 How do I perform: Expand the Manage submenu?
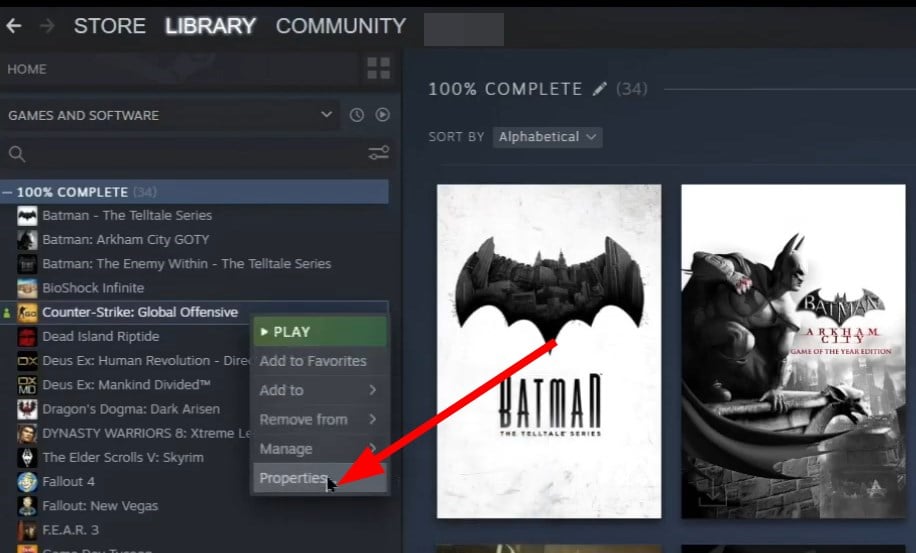tap(320, 448)
